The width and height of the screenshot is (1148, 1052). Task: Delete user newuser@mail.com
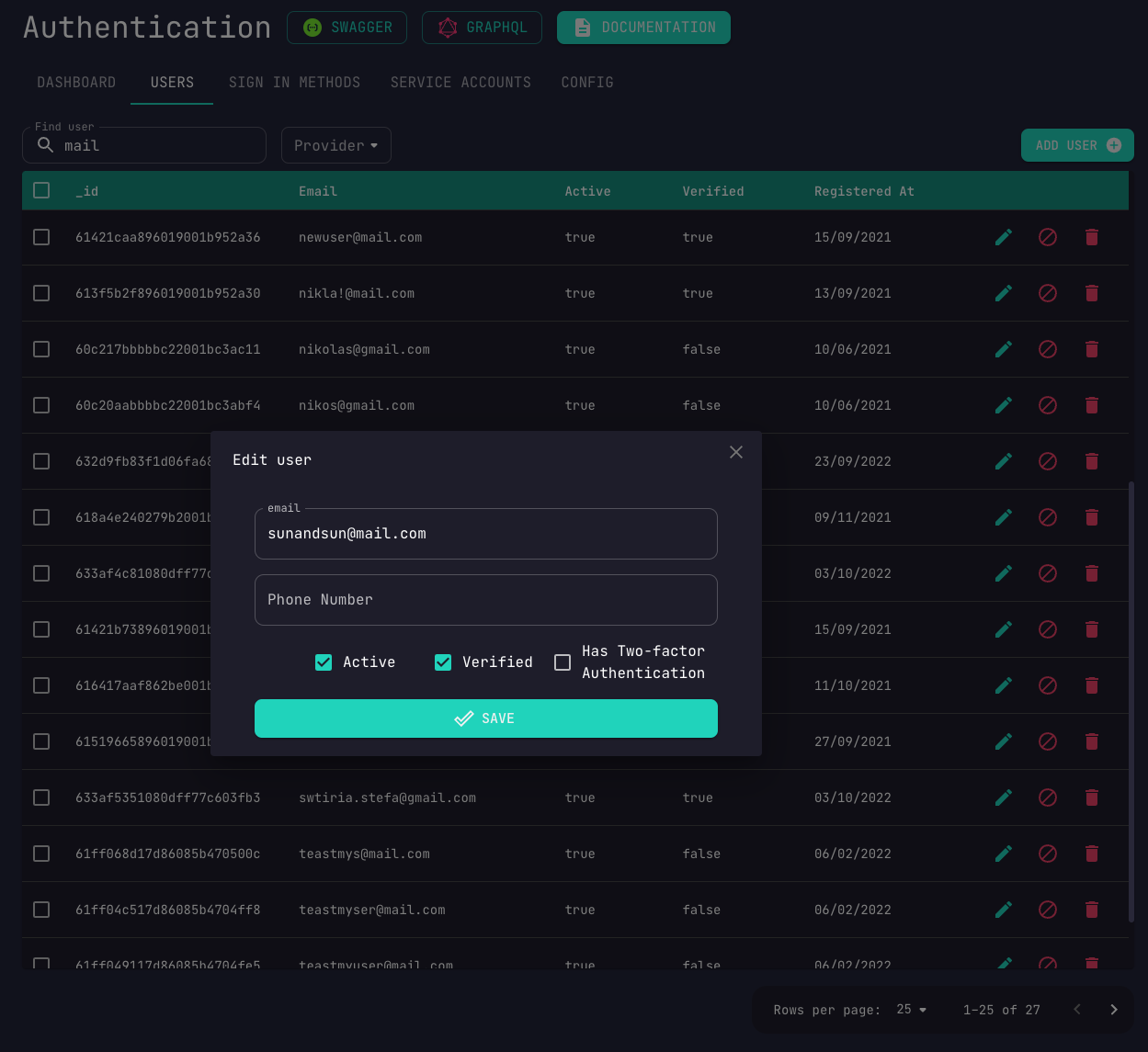1092,237
